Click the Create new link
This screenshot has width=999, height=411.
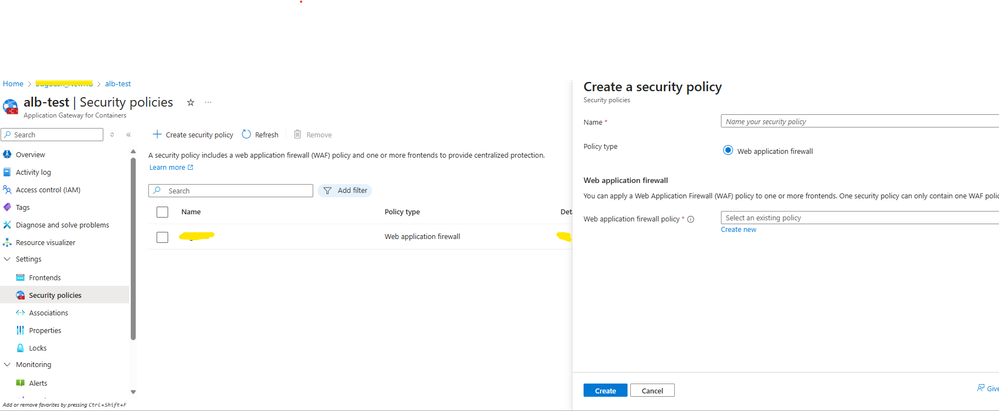click(x=738, y=230)
